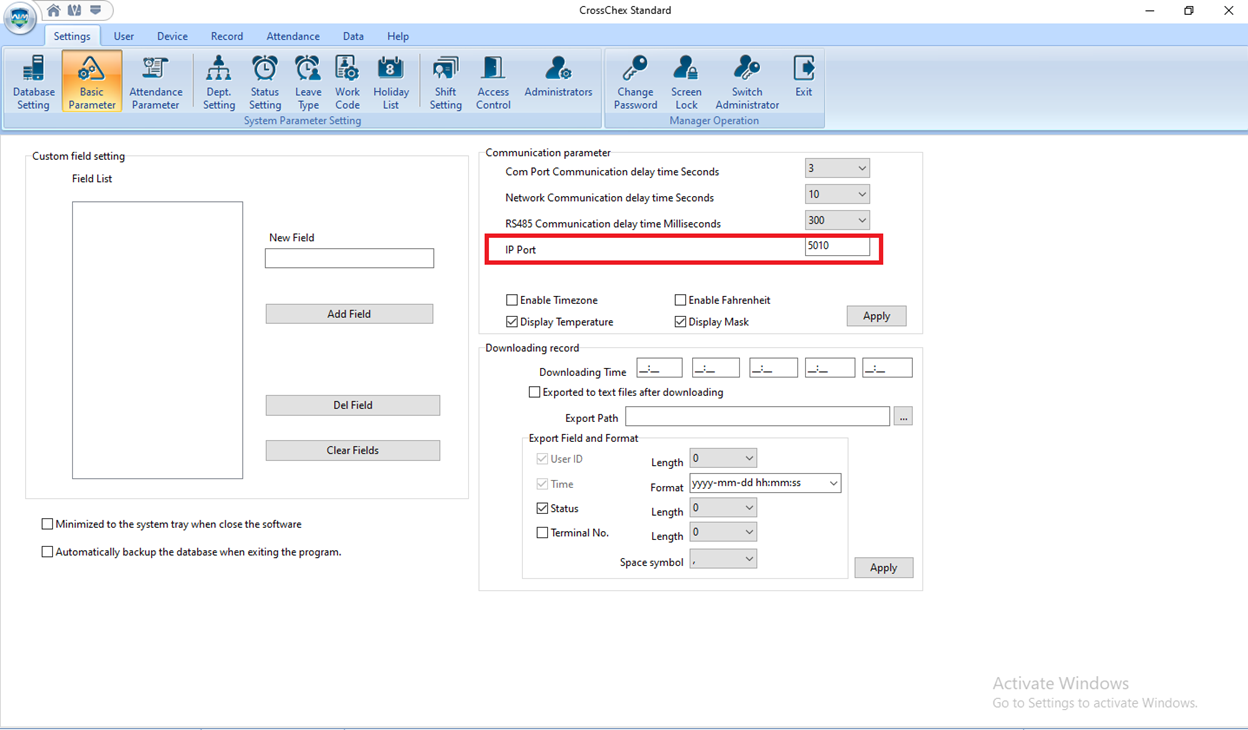Uncheck Display Mask checkbox
This screenshot has height=730, width=1248.
[x=680, y=322]
